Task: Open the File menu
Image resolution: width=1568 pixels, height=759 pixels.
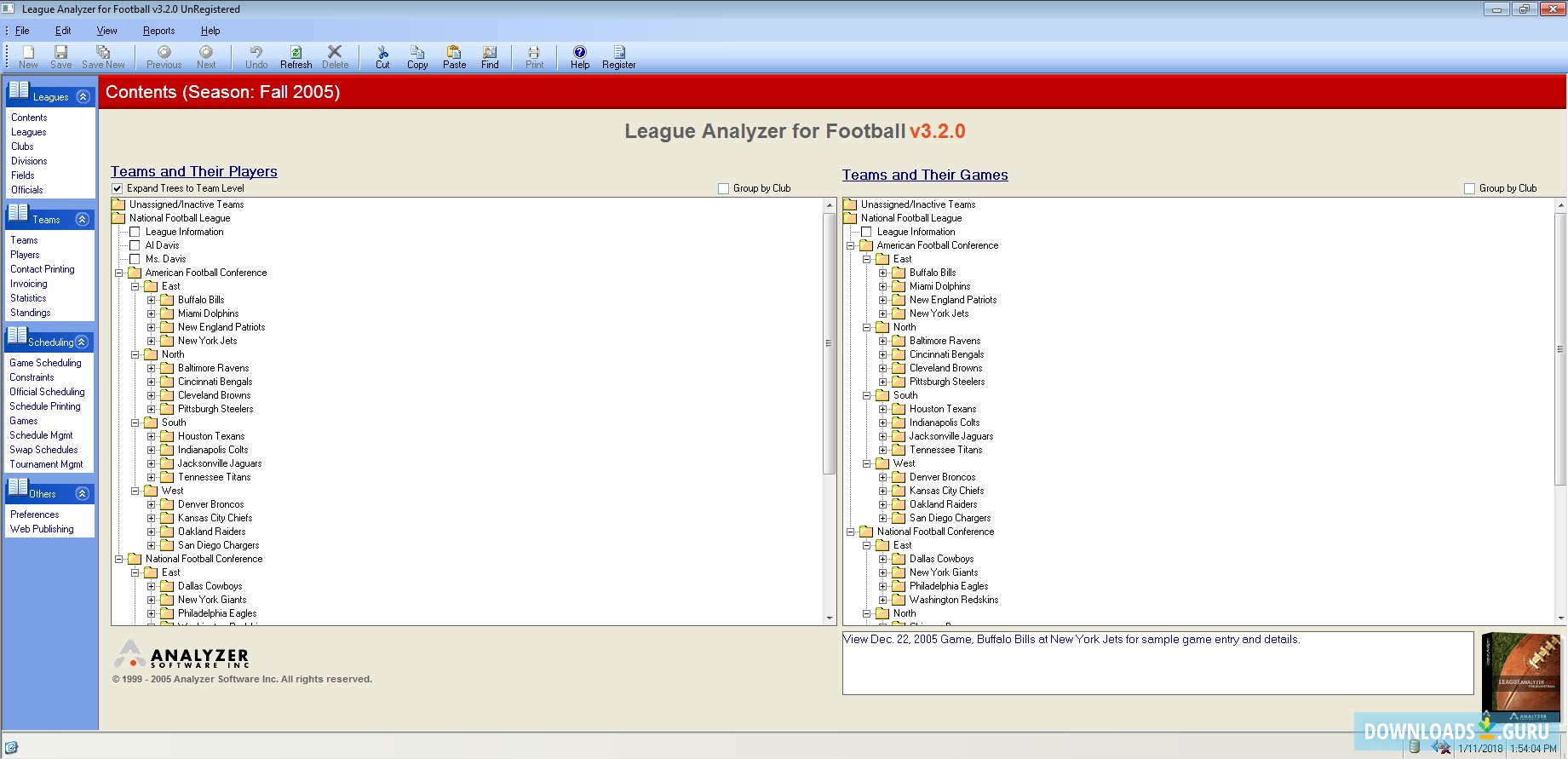Action: tap(22, 31)
